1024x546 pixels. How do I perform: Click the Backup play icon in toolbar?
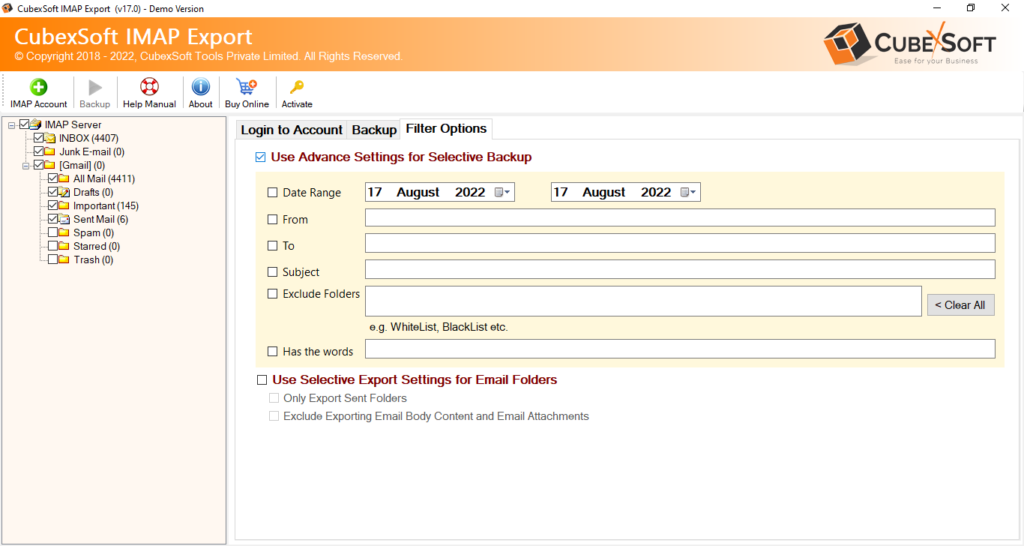[x=95, y=87]
